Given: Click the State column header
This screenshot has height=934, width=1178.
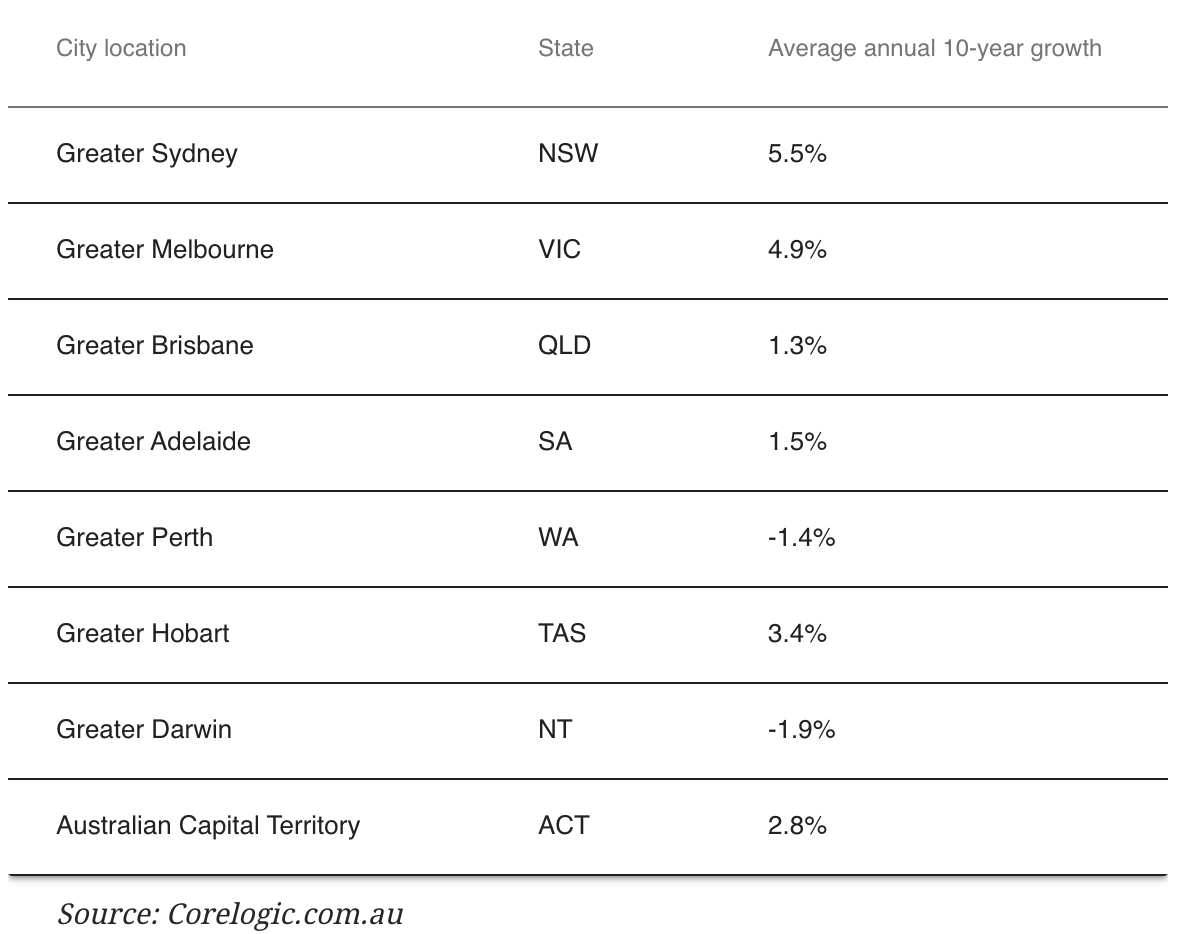Looking at the screenshot, I should point(566,48).
